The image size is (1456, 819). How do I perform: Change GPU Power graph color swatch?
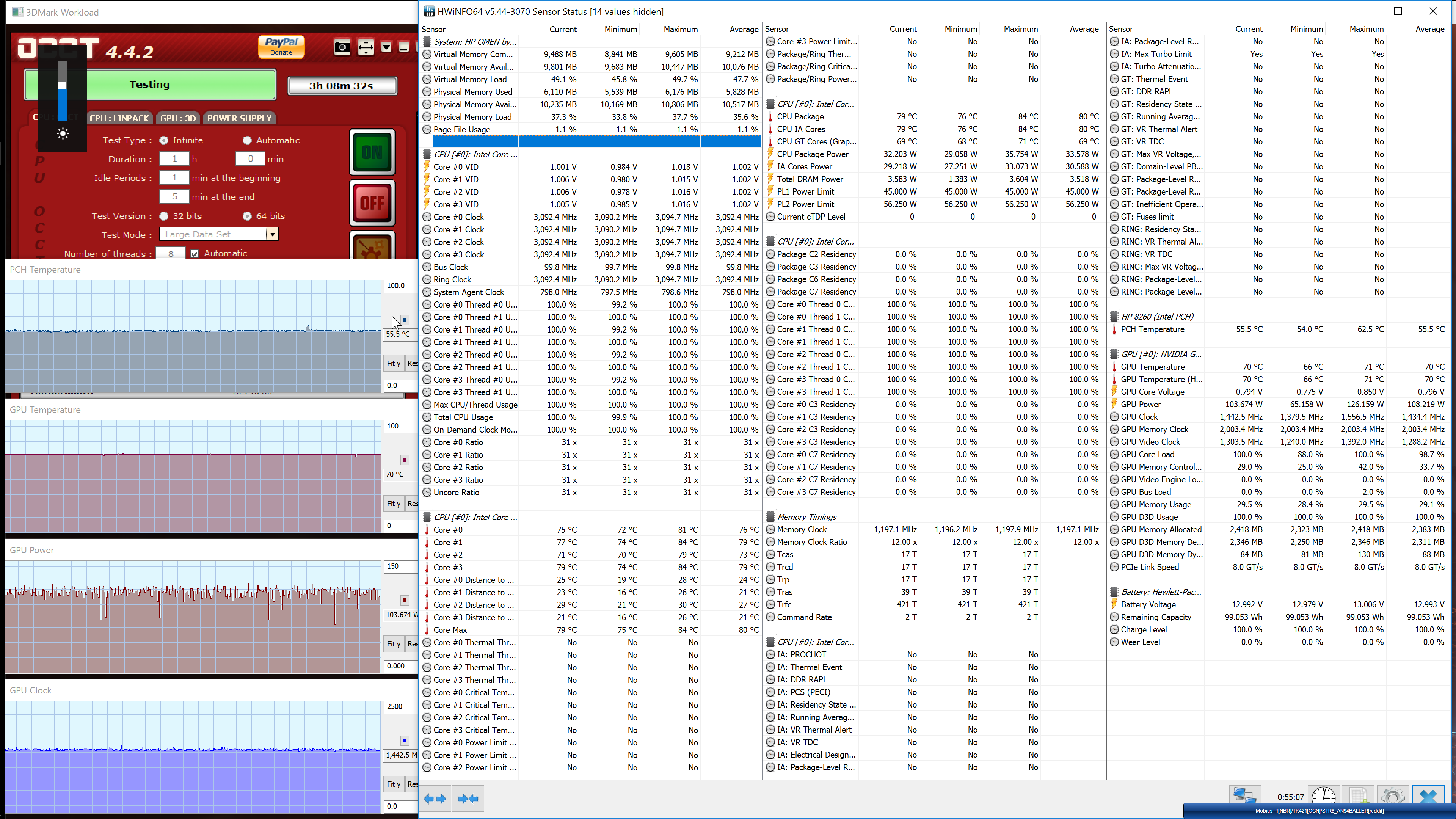405,600
